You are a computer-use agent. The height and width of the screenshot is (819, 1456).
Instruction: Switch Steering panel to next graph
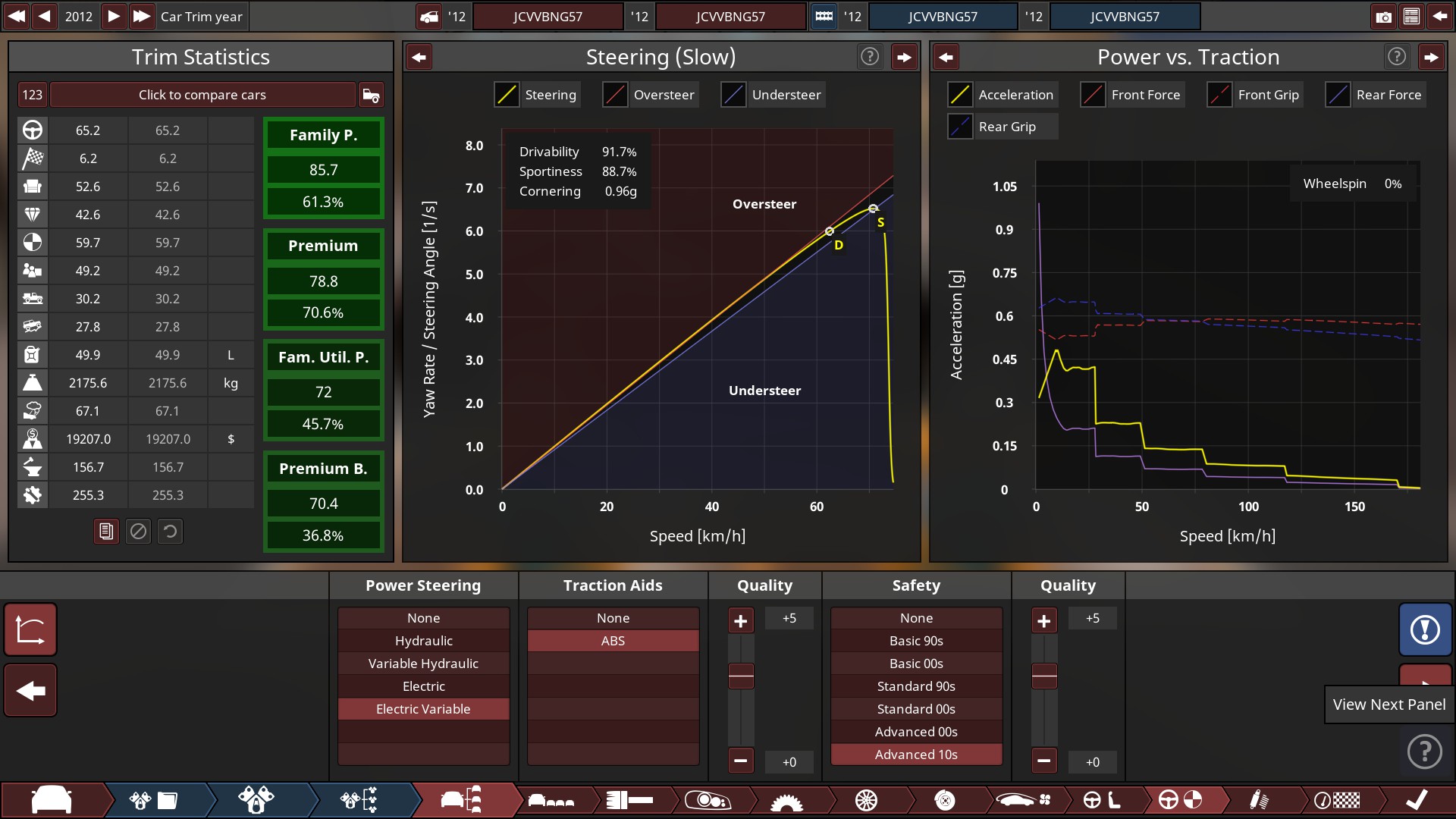[904, 57]
